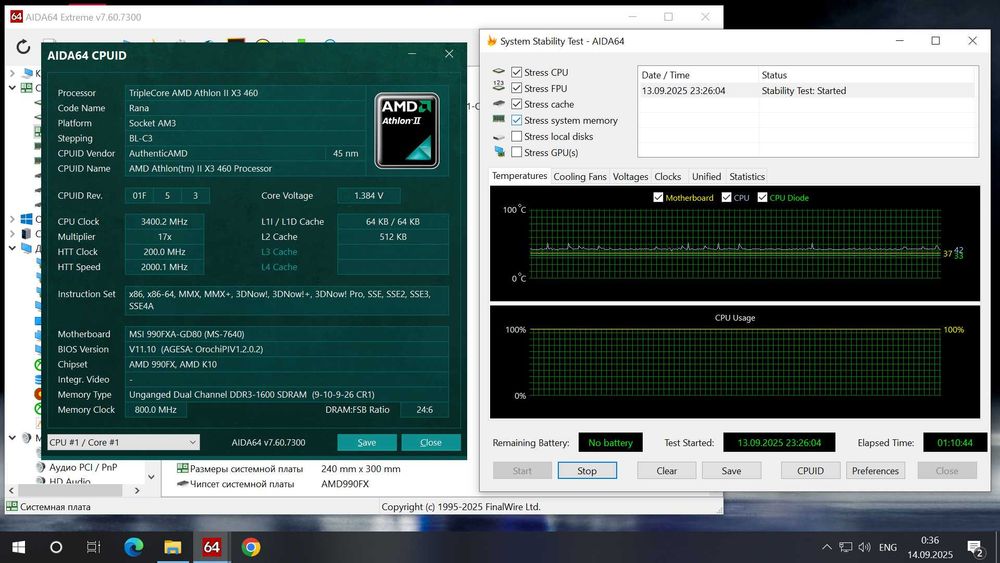Image resolution: width=1000 pixels, height=563 pixels.
Task: Click Save in the AIDA64 CPUID window
Action: [367, 442]
